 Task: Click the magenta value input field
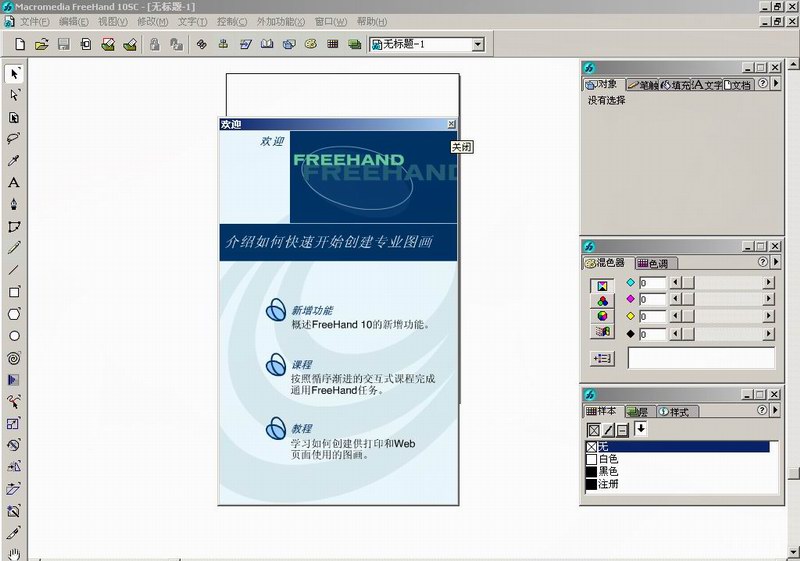pos(653,299)
